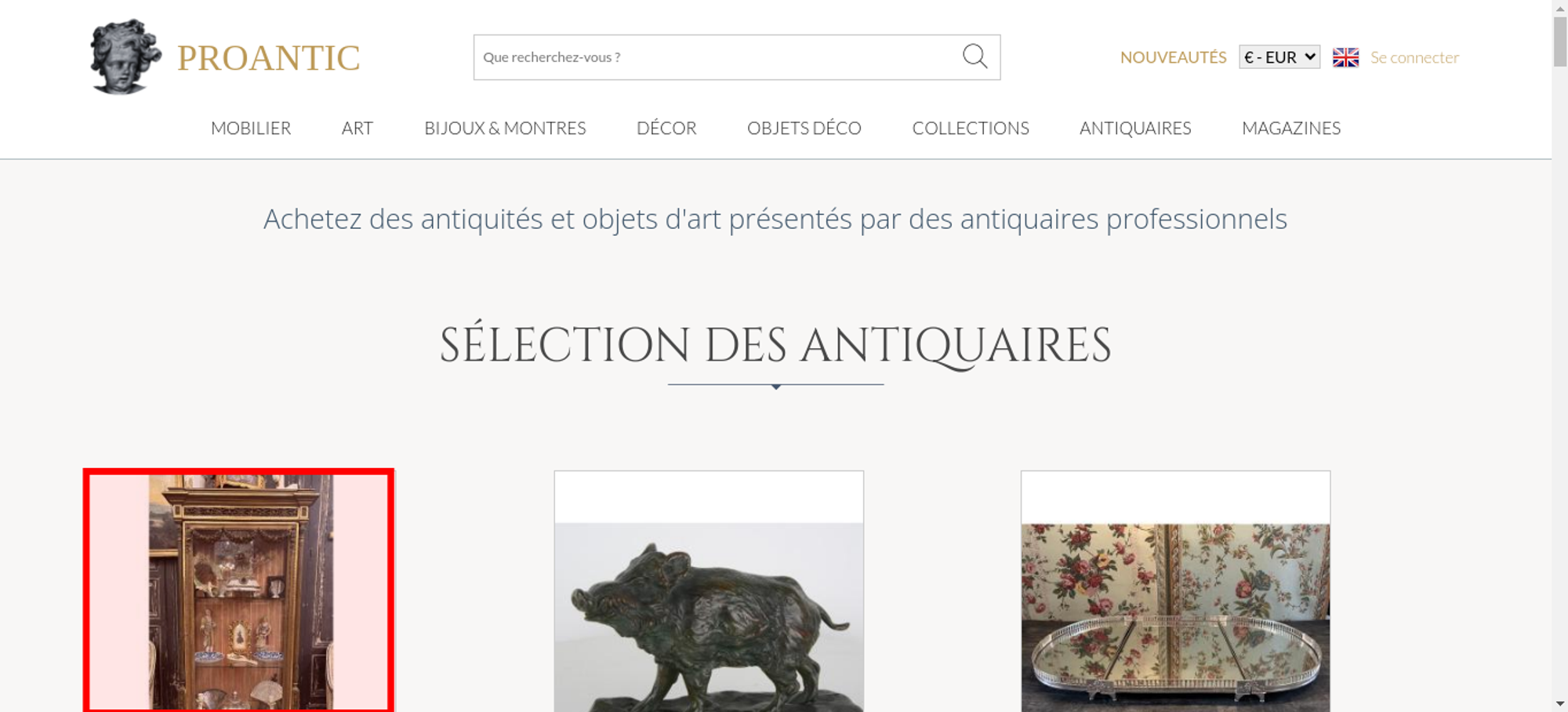Open the antique display cabinet thumbnail
Screen dimensions: 1568x712
coord(239,592)
